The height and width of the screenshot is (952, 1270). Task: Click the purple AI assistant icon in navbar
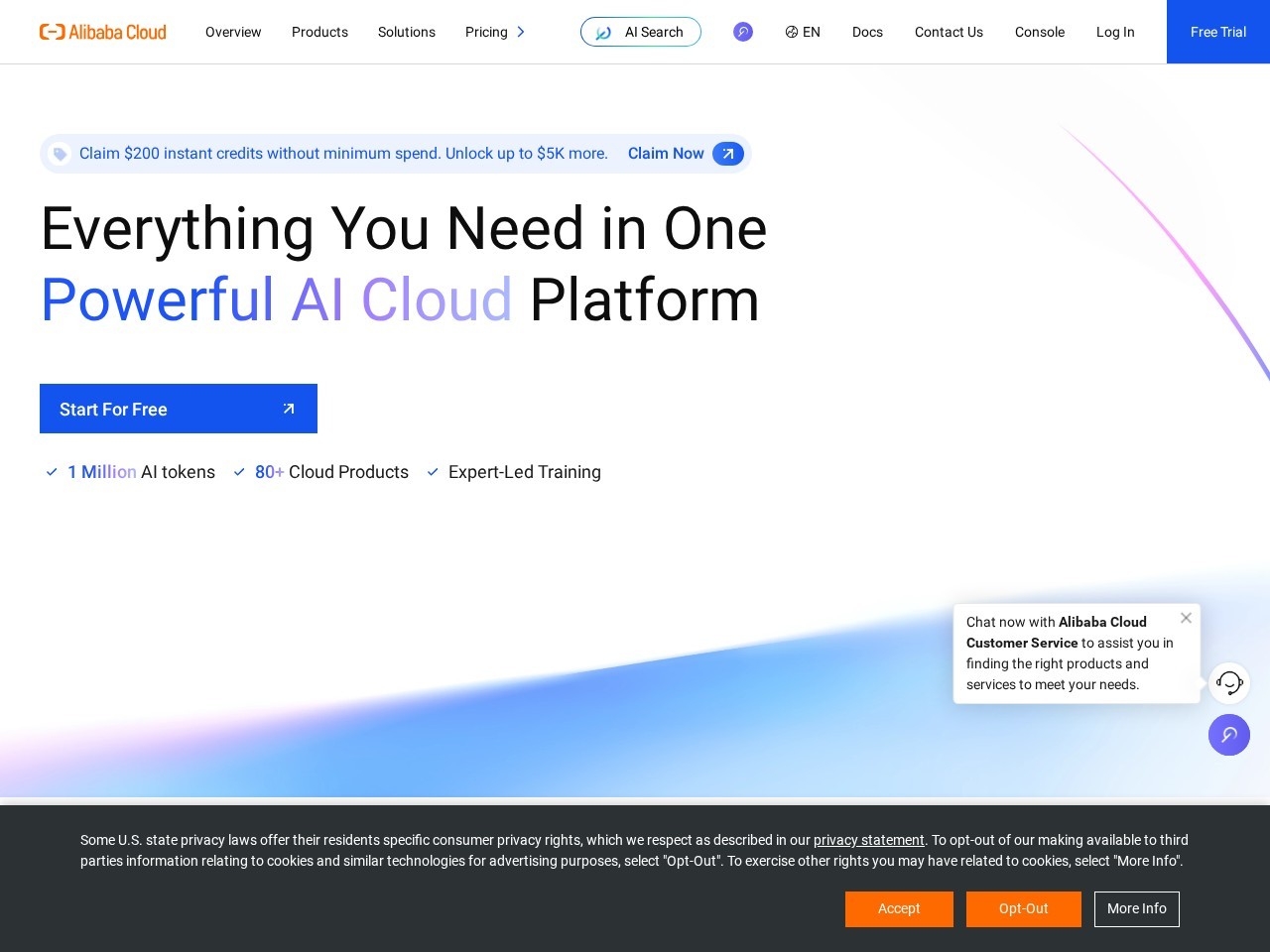click(x=743, y=32)
